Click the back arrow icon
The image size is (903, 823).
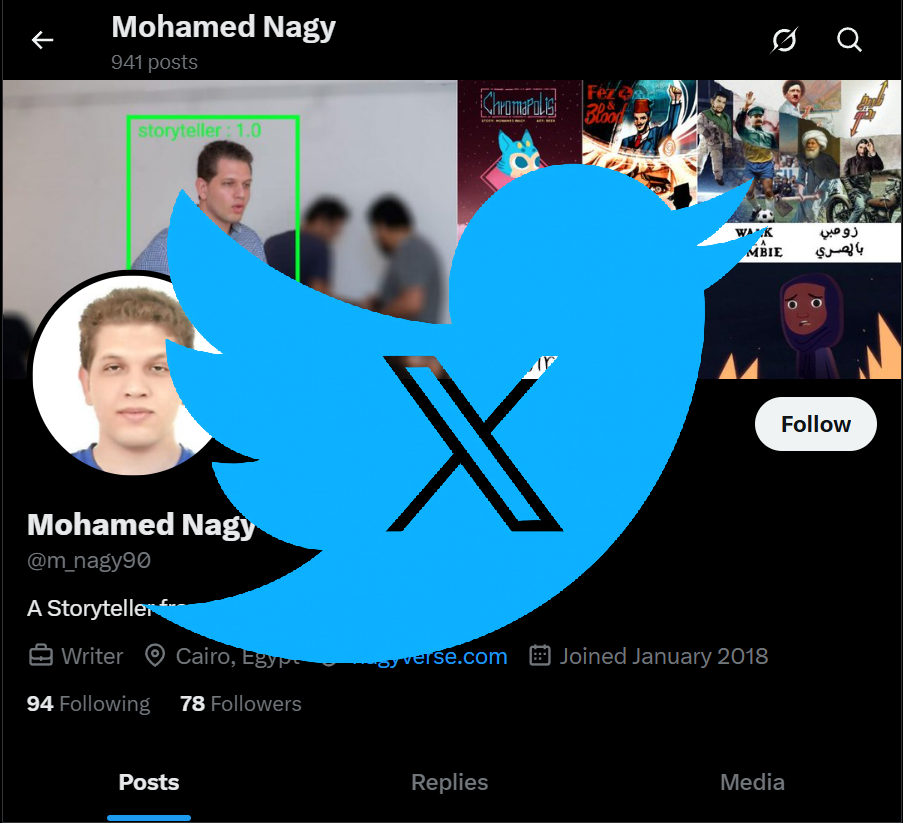click(x=42, y=40)
